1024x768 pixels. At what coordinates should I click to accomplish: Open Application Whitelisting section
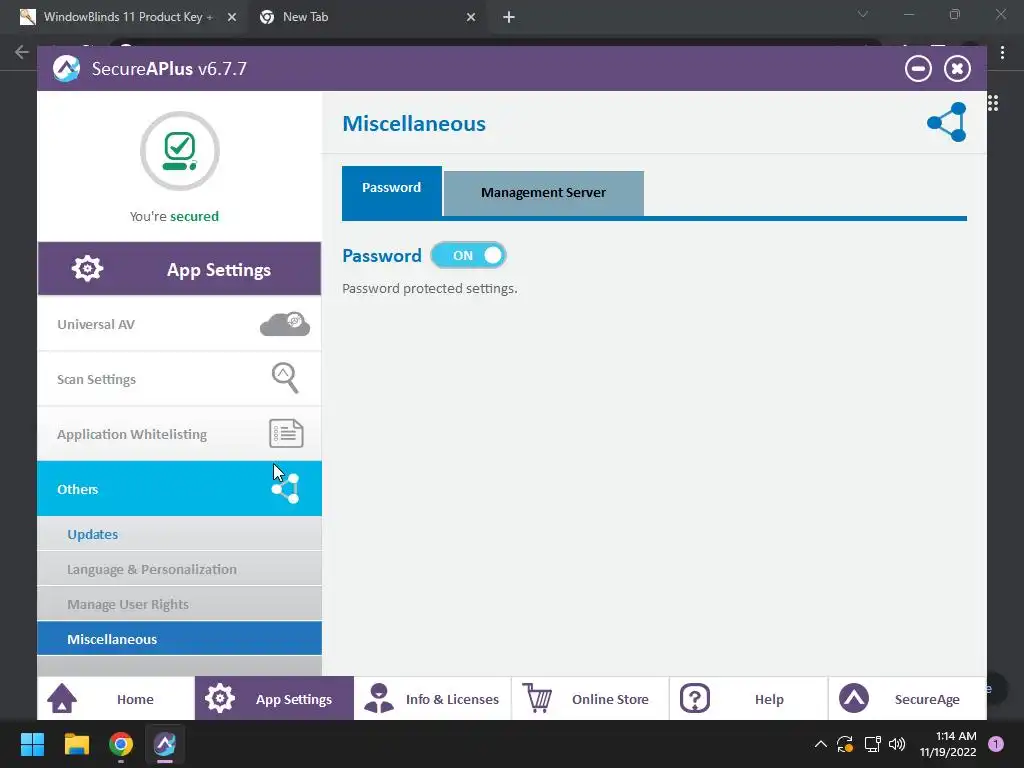180,434
